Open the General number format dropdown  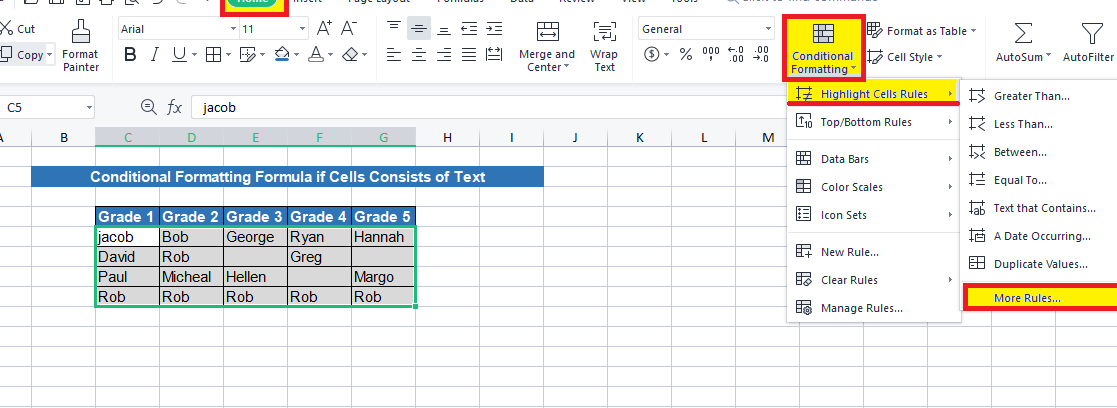click(769, 29)
